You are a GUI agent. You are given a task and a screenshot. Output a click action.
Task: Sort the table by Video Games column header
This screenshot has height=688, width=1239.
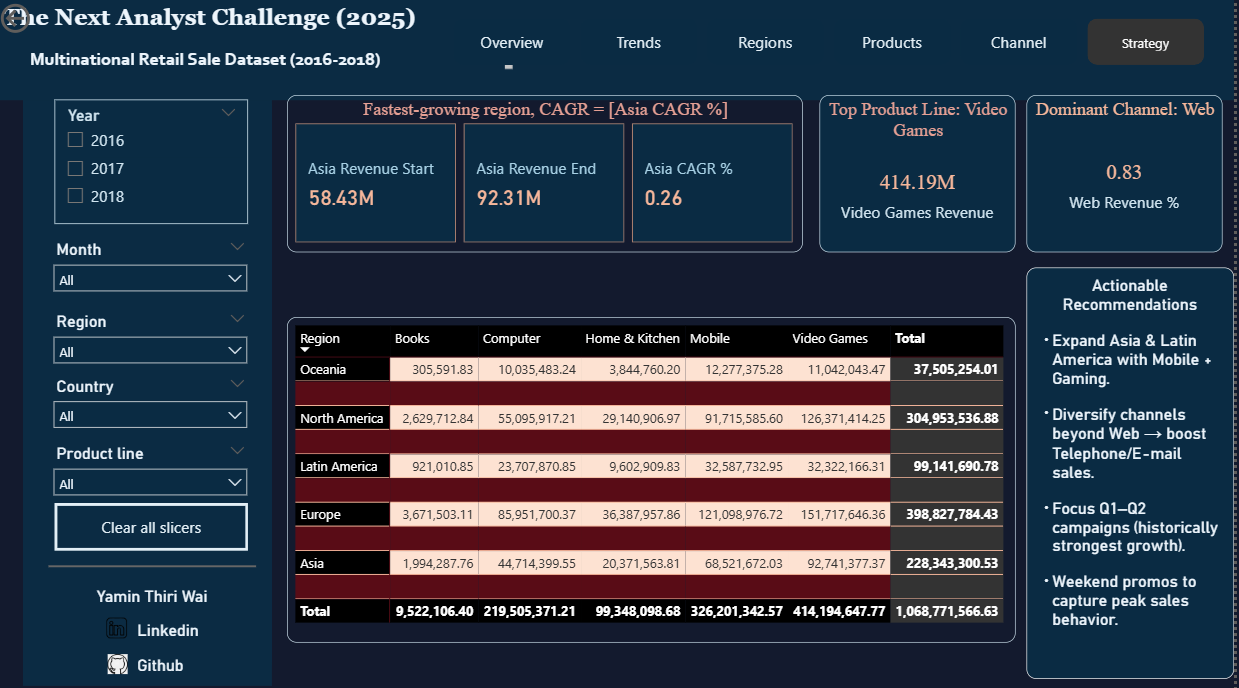point(830,339)
